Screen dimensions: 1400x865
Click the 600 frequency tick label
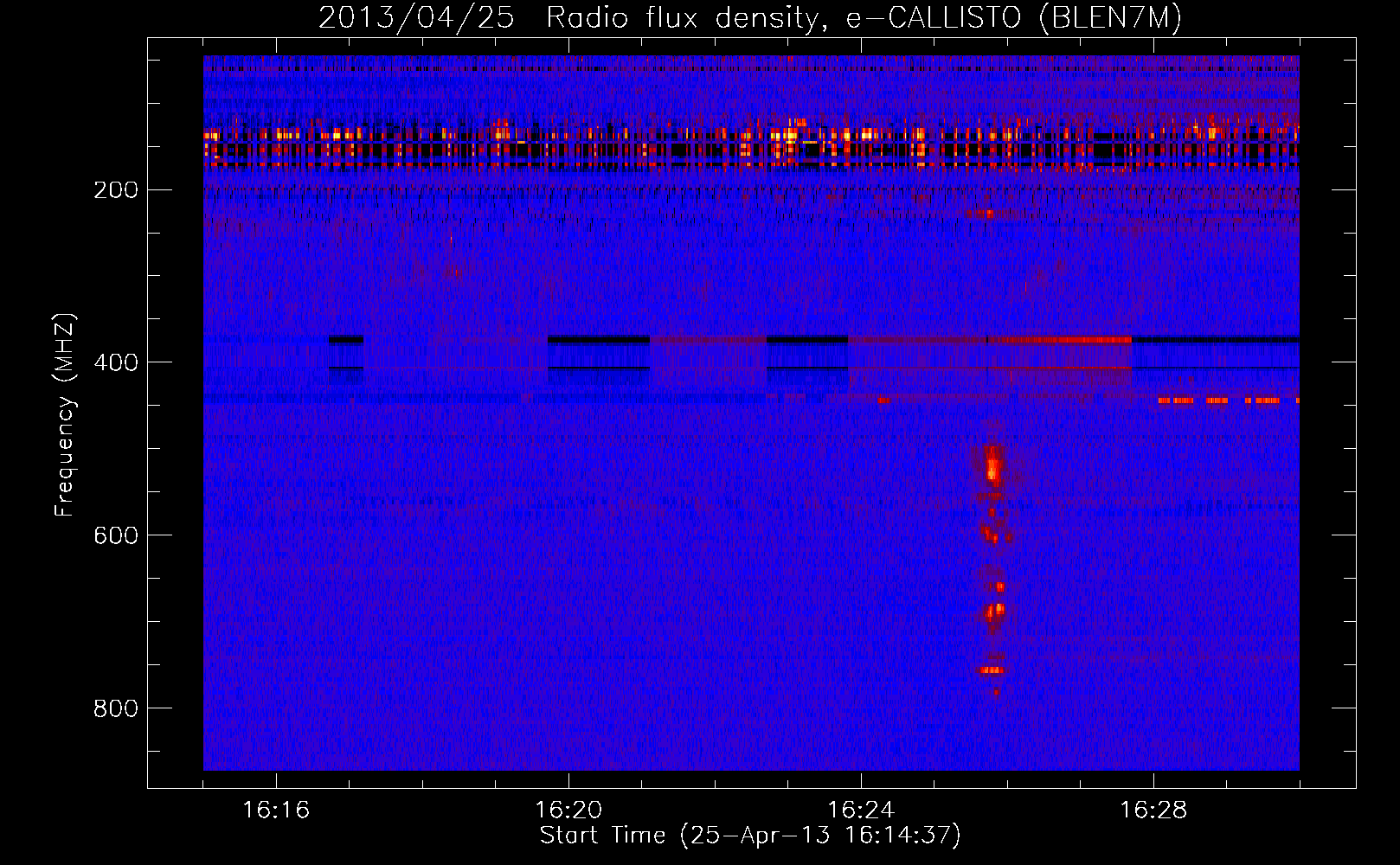[115, 535]
